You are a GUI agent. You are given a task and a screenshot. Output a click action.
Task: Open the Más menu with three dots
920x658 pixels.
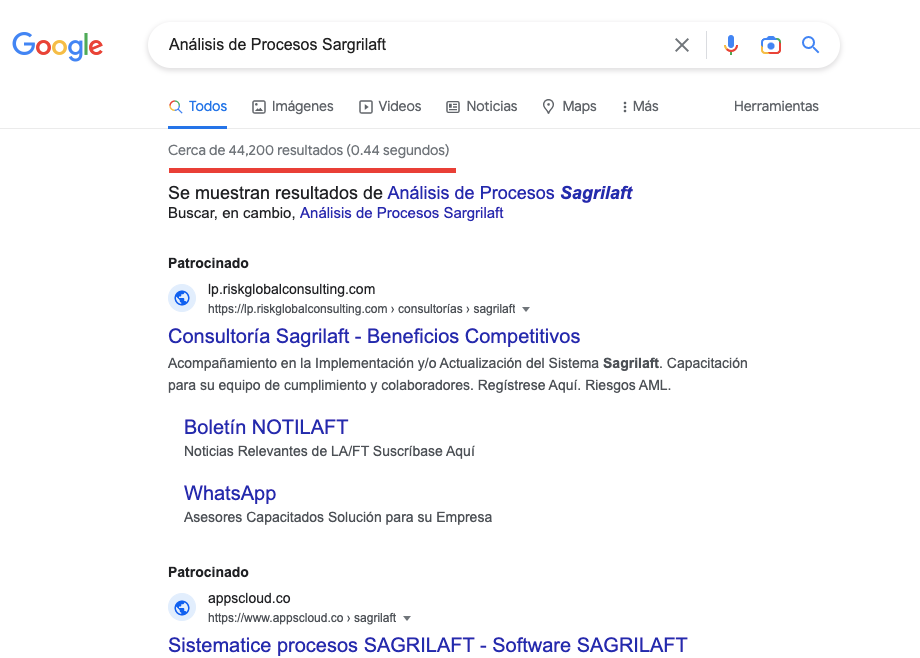tap(640, 106)
